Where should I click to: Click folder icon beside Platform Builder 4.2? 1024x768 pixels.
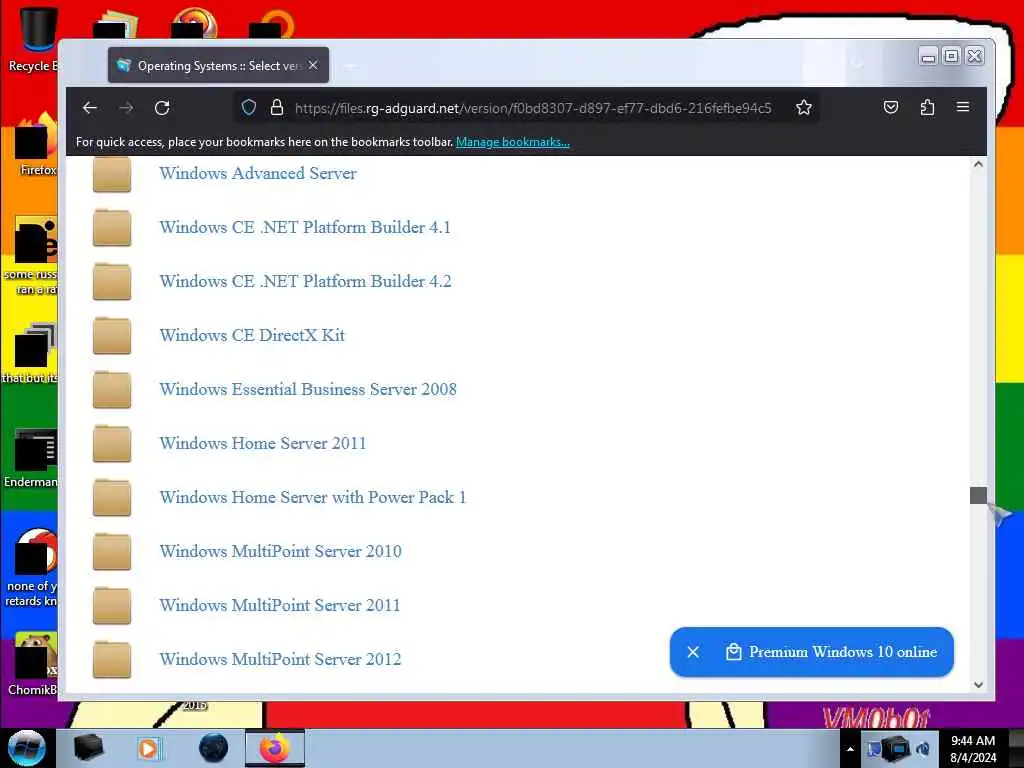[112, 281]
